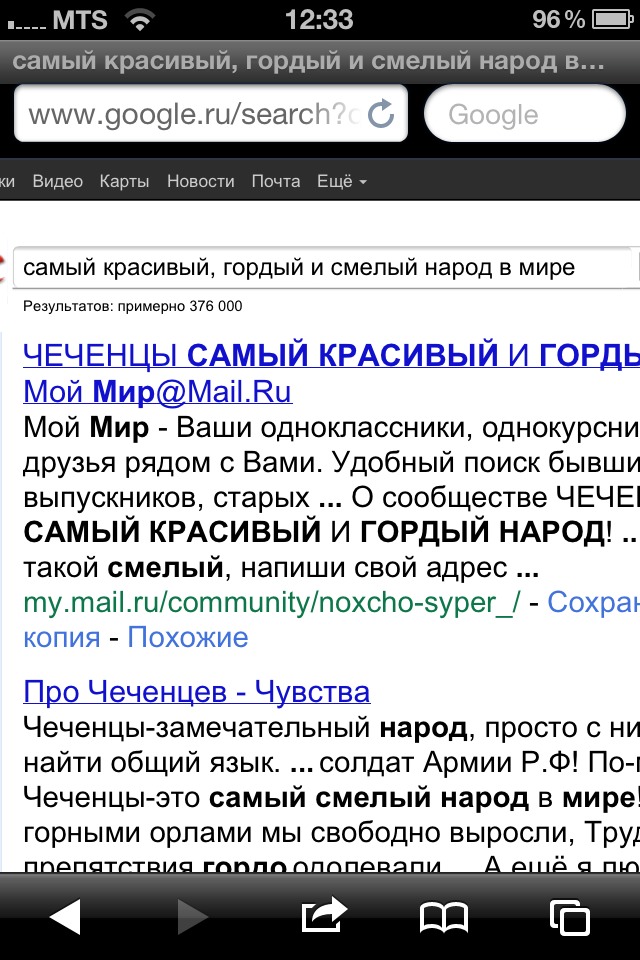The width and height of the screenshot is (640, 960).
Task: Open the bookmarks book icon
Action: pos(443,917)
